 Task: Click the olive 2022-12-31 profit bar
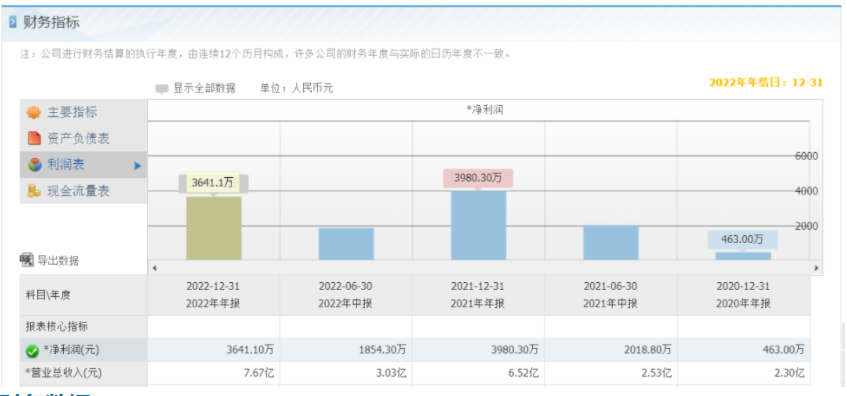tap(214, 228)
